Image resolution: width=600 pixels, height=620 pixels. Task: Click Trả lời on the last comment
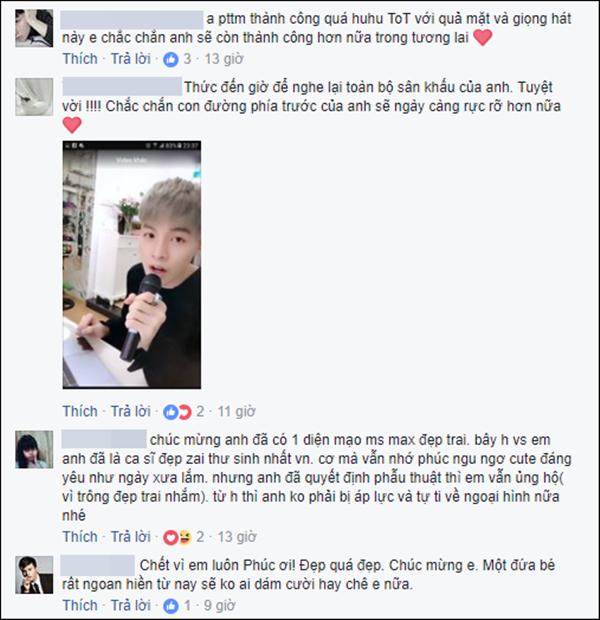pyautogui.click(x=131, y=605)
